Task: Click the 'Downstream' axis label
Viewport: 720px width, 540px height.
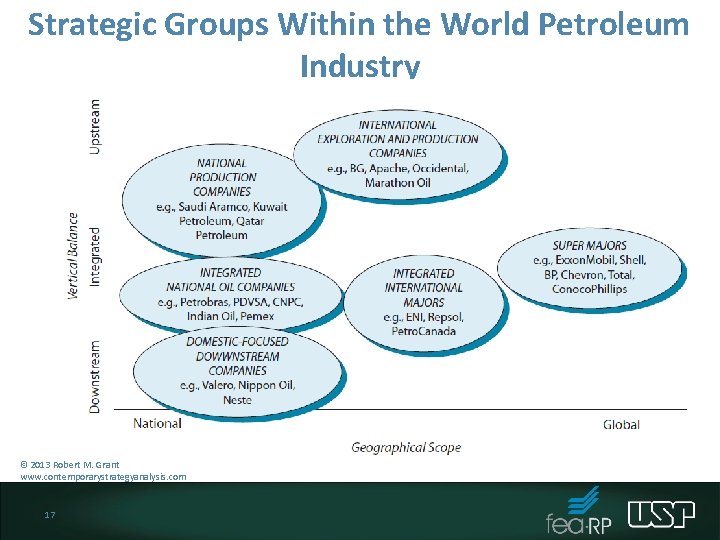Action: (95, 377)
